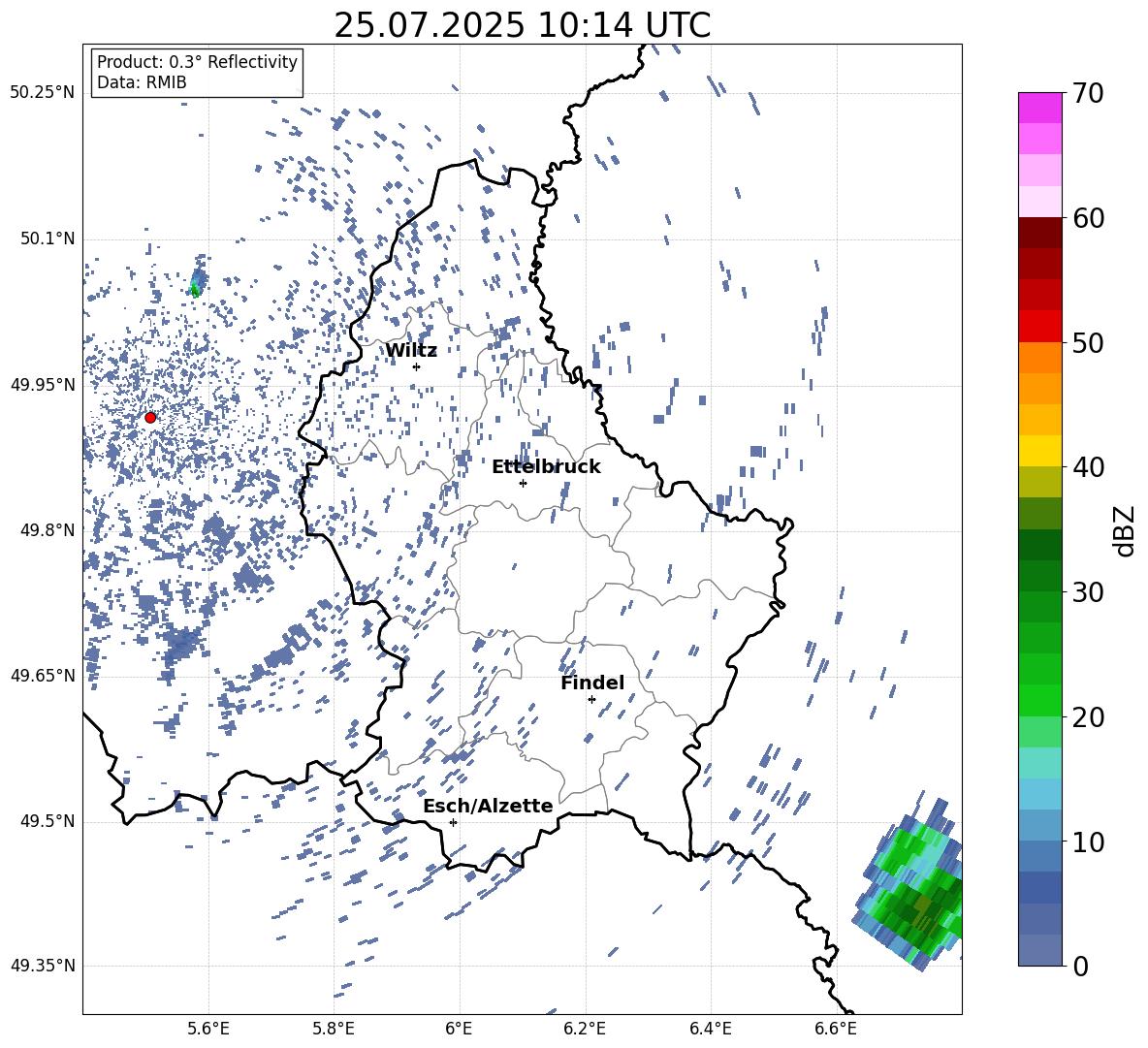Click the Findel city label

[592, 683]
